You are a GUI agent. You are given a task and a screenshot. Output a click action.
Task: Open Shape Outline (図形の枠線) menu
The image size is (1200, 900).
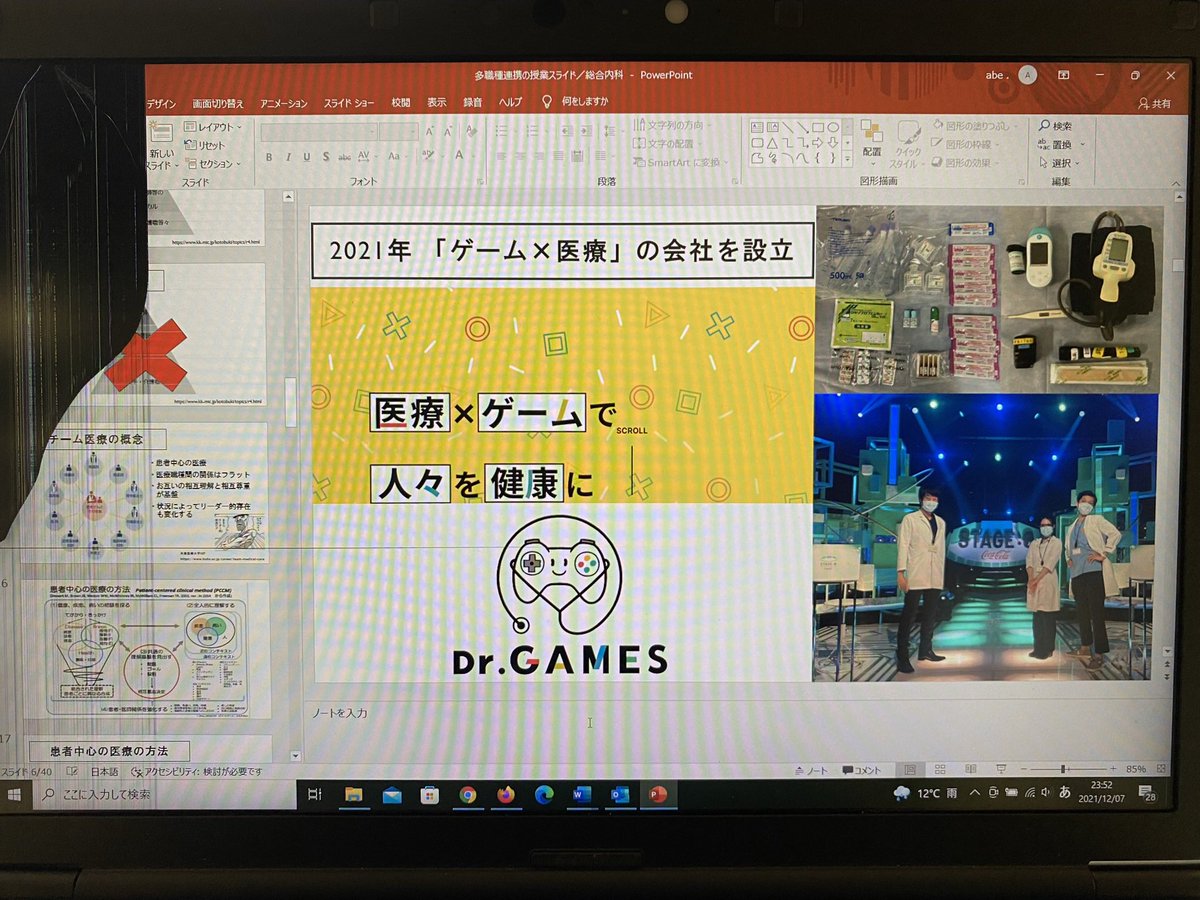pyautogui.click(x=967, y=144)
